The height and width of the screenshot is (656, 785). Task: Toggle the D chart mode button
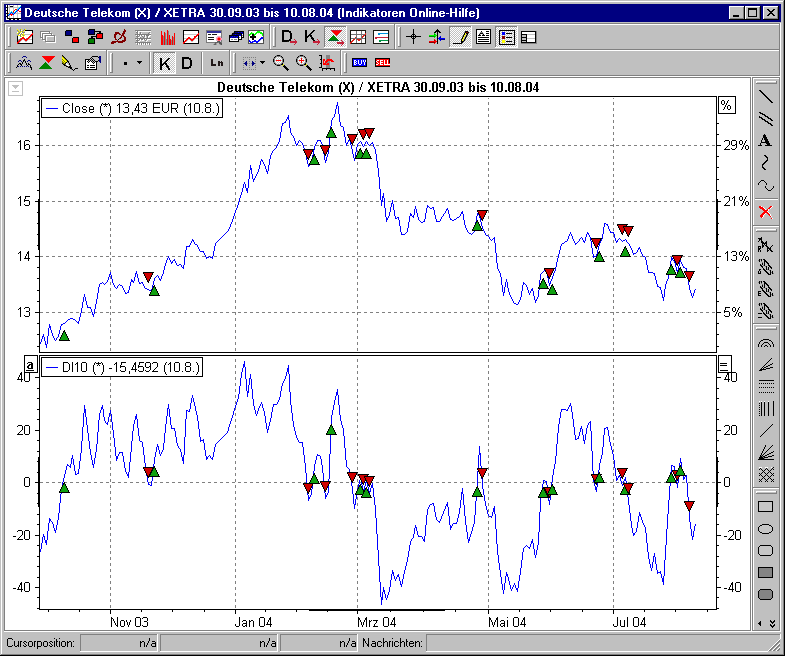tap(186, 62)
